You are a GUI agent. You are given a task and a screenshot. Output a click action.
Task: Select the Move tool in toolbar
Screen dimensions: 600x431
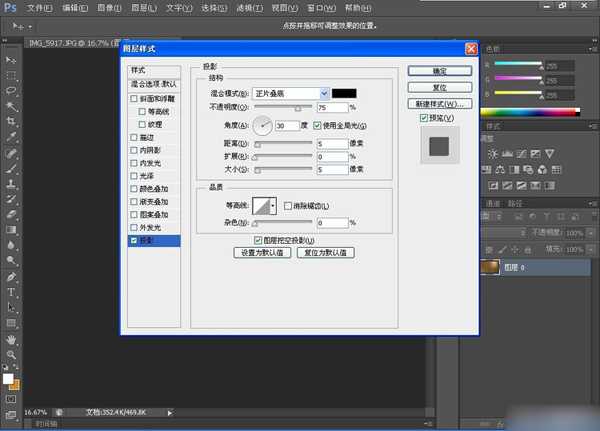(11, 60)
